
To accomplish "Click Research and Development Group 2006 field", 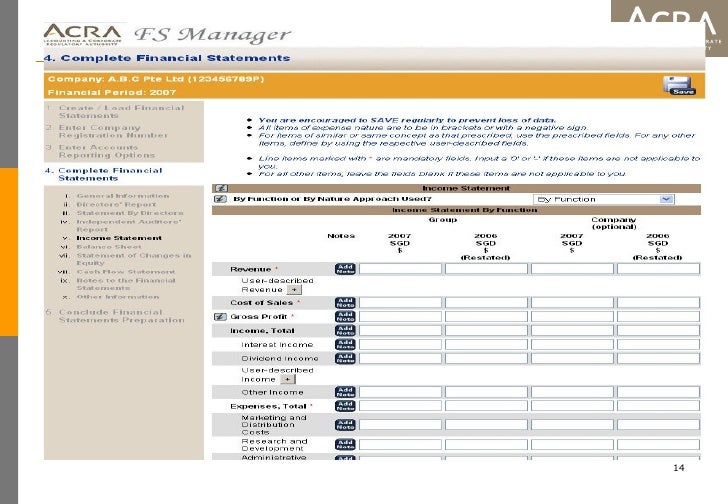I will (x=486, y=445).
